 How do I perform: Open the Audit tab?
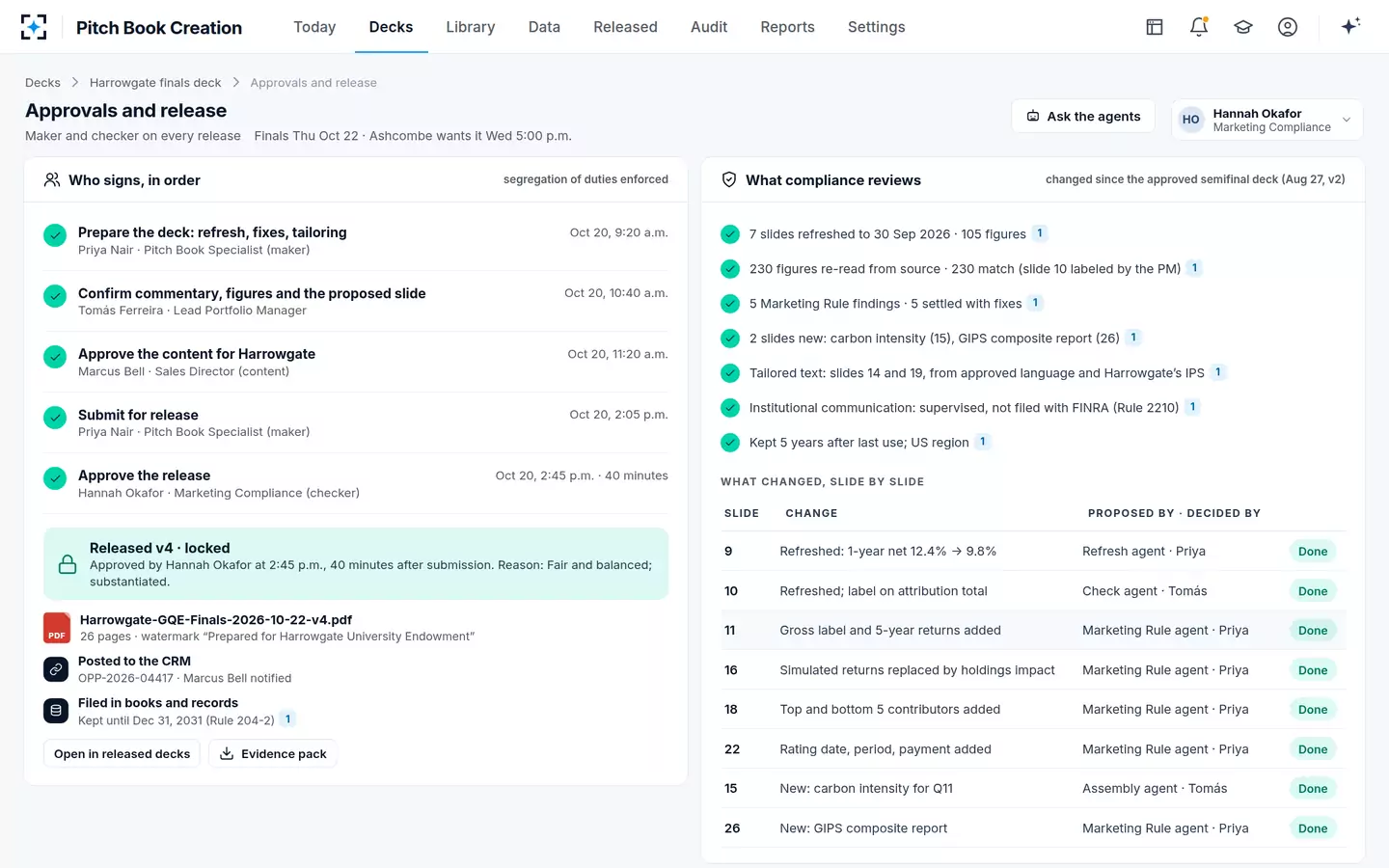[709, 27]
